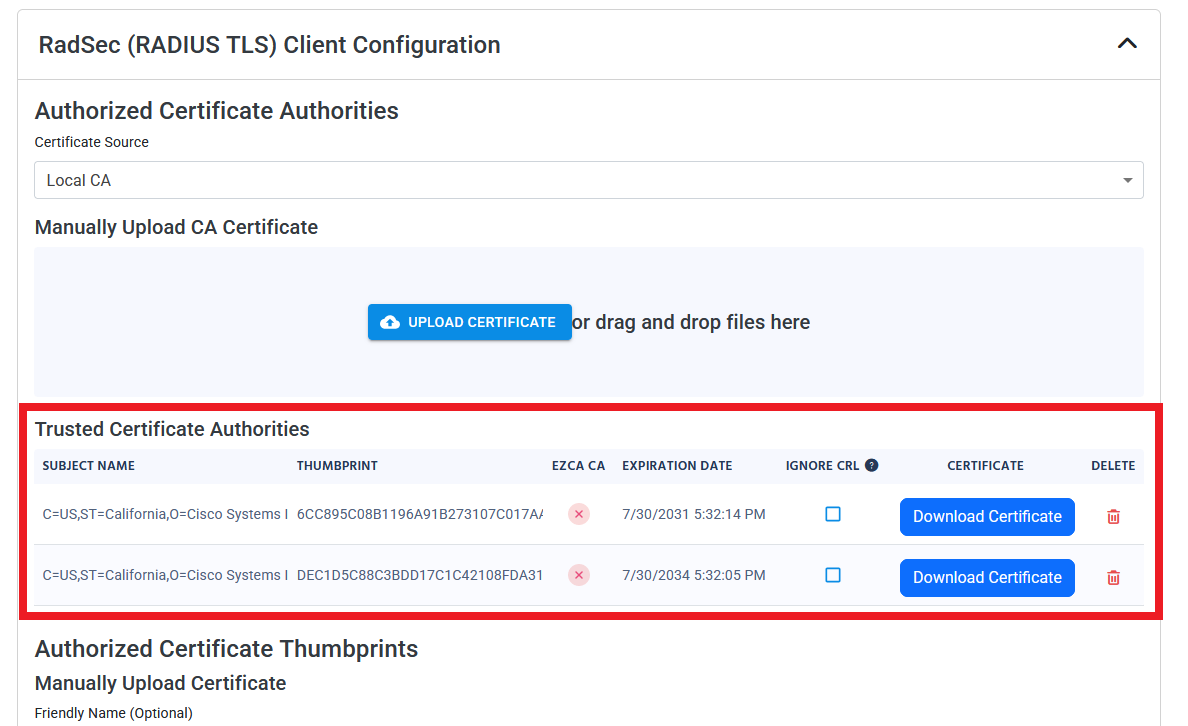Click EZCA CA status icon for 2034 certificate
This screenshot has height=726, width=1188.
point(579,575)
